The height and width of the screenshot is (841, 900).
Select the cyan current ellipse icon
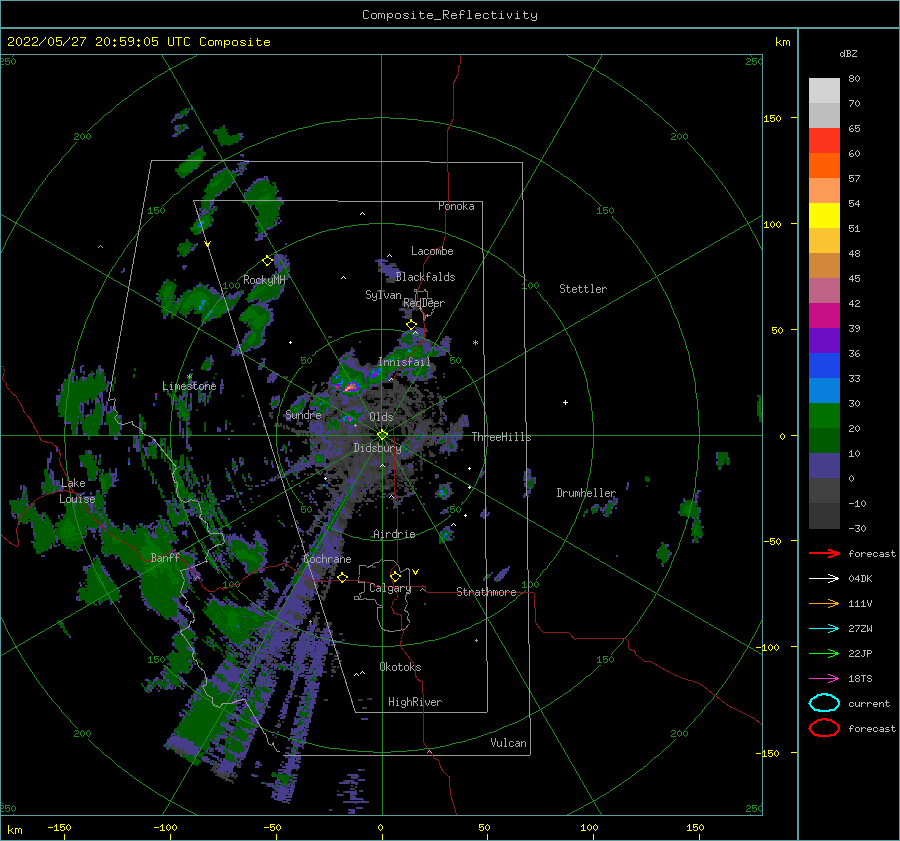point(824,703)
